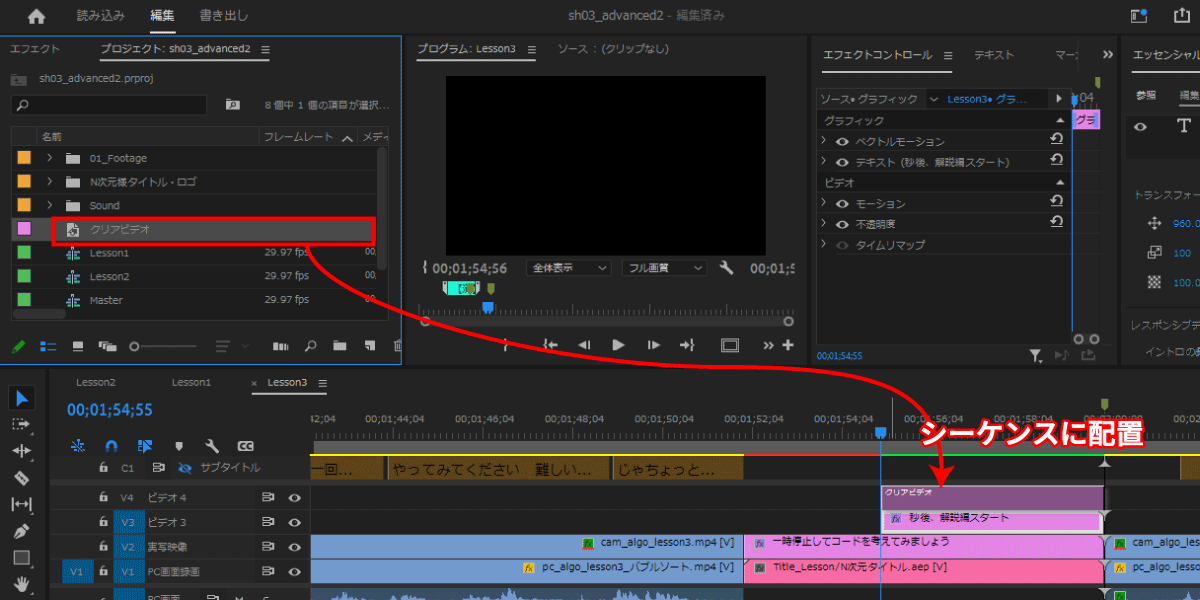The width and height of the screenshot is (1200, 600).
Task: Reset the ベクトルモーション effect
Action: pyautogui.click(x=1057, y=141)
